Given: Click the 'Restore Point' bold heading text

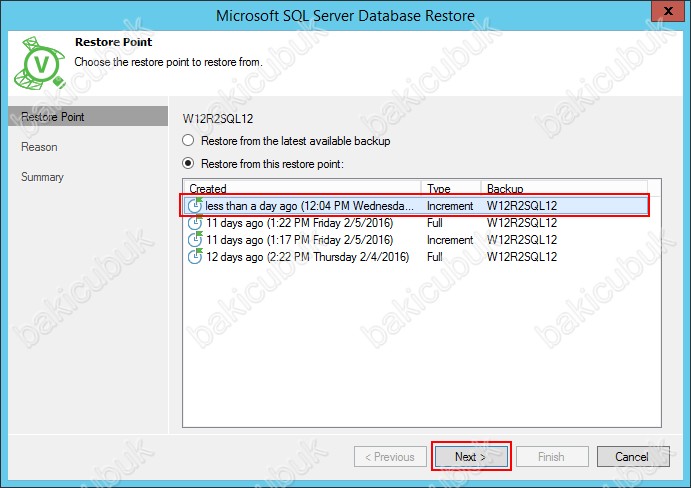Looking at the screenshot, I should [113, 42].
